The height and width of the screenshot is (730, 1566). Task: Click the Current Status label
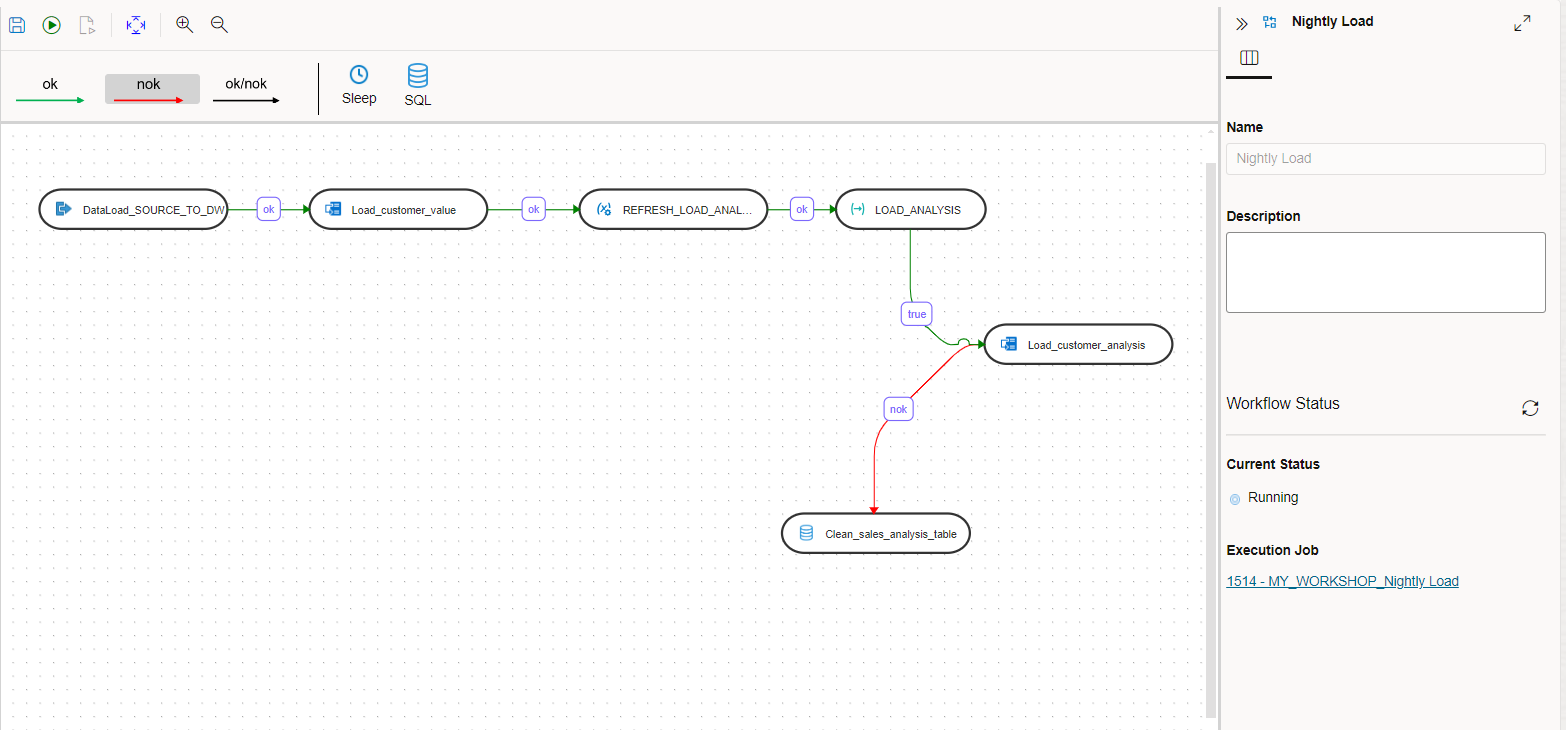coord(1273,464)
